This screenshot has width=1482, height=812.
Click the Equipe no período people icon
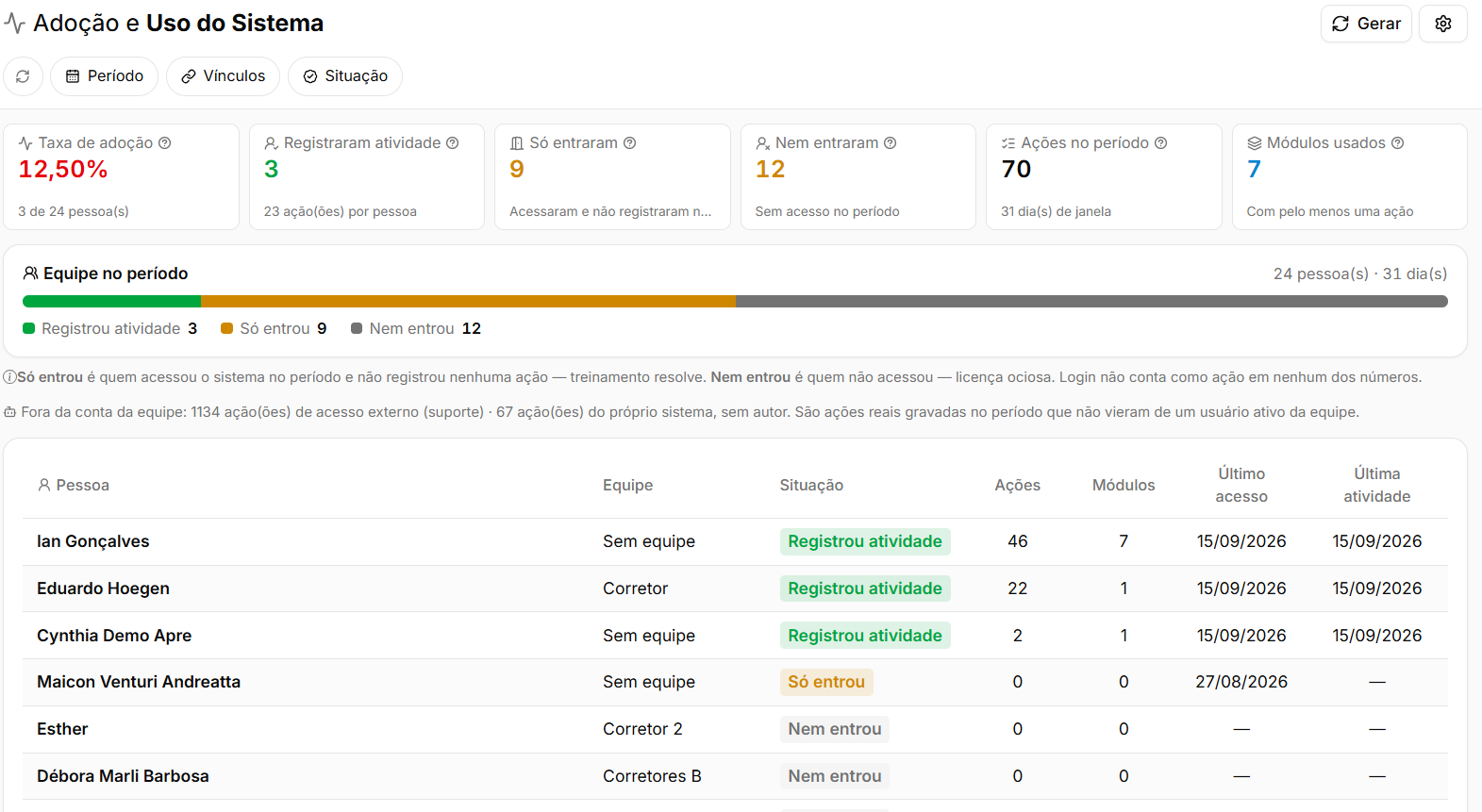coord(30,273)
